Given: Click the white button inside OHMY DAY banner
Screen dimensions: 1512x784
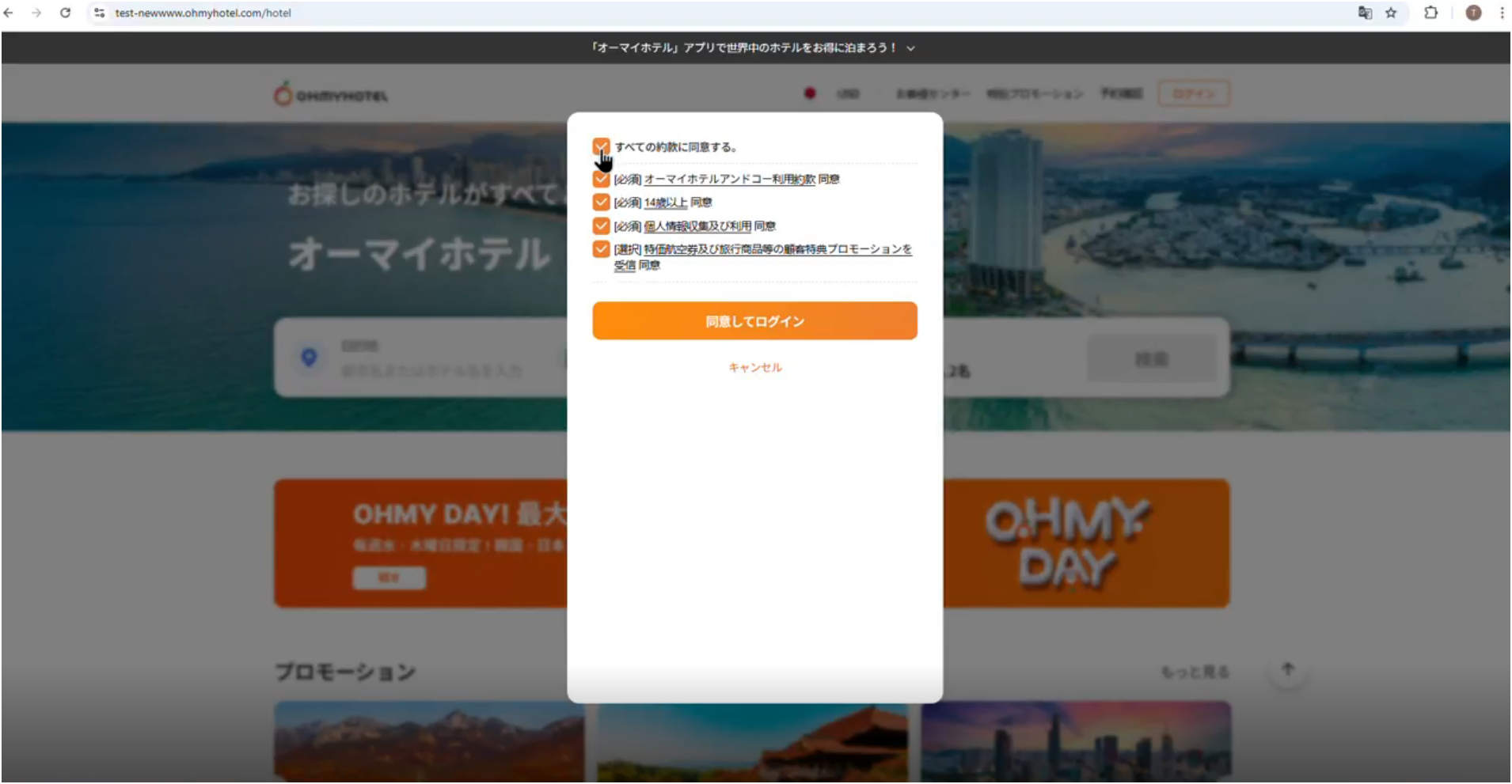Looking at the screenshot, I should pos(389,578).
